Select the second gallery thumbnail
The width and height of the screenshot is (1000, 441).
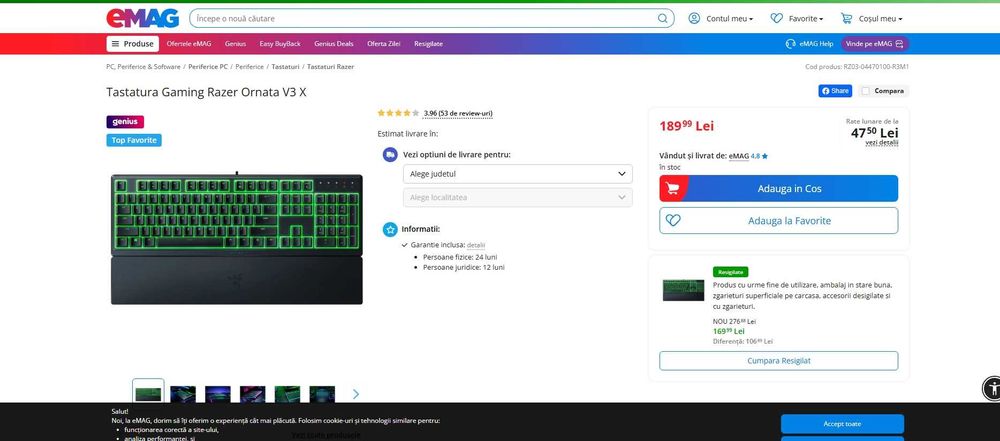coord(183,394)
